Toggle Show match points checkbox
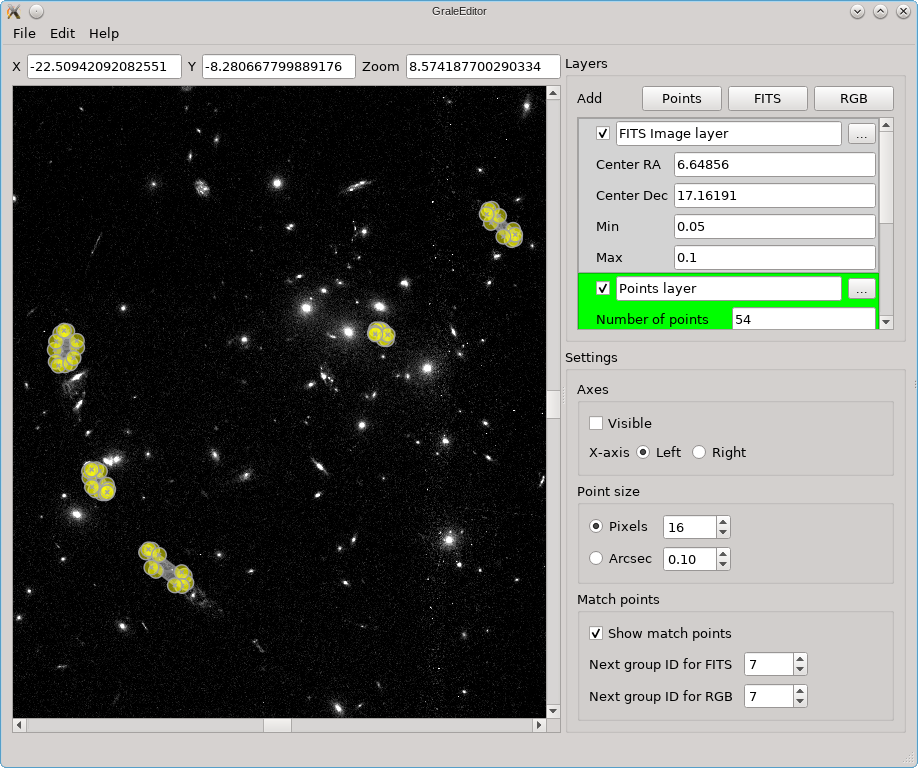 [x=596, y=633]
